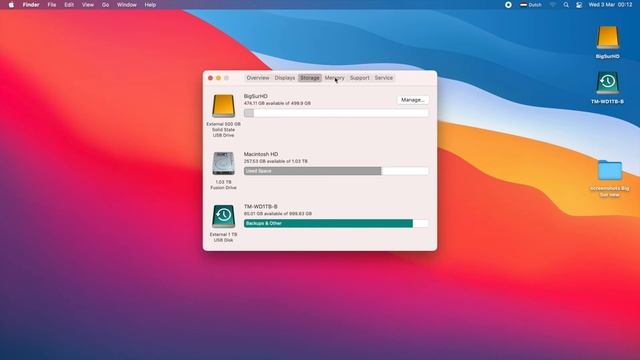Viewport: 640px width, 360px height.
Task: Open the Apple menu
Action: click(x=11, y=5)
